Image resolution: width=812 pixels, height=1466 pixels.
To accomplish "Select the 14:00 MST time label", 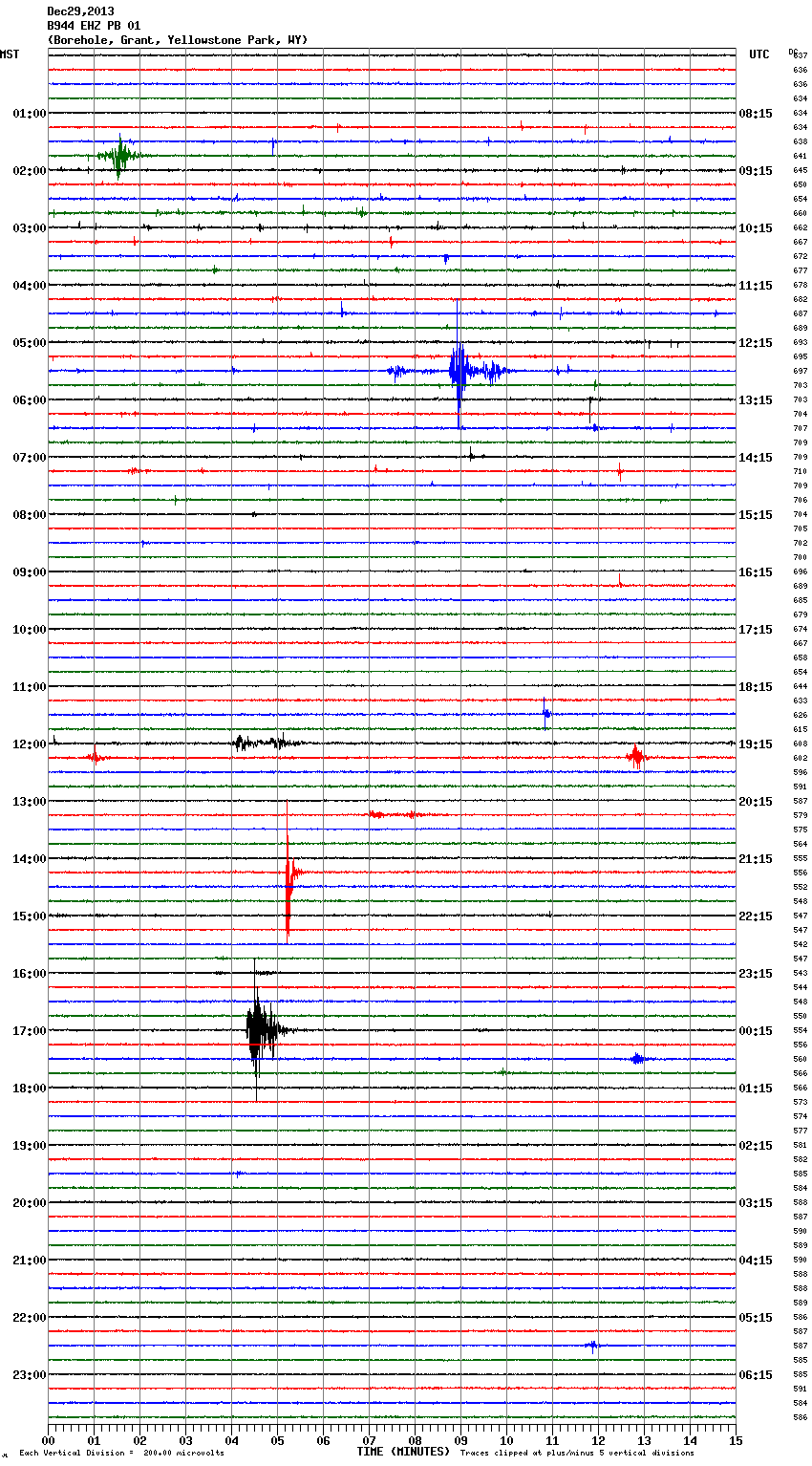I will pos(29,859).
